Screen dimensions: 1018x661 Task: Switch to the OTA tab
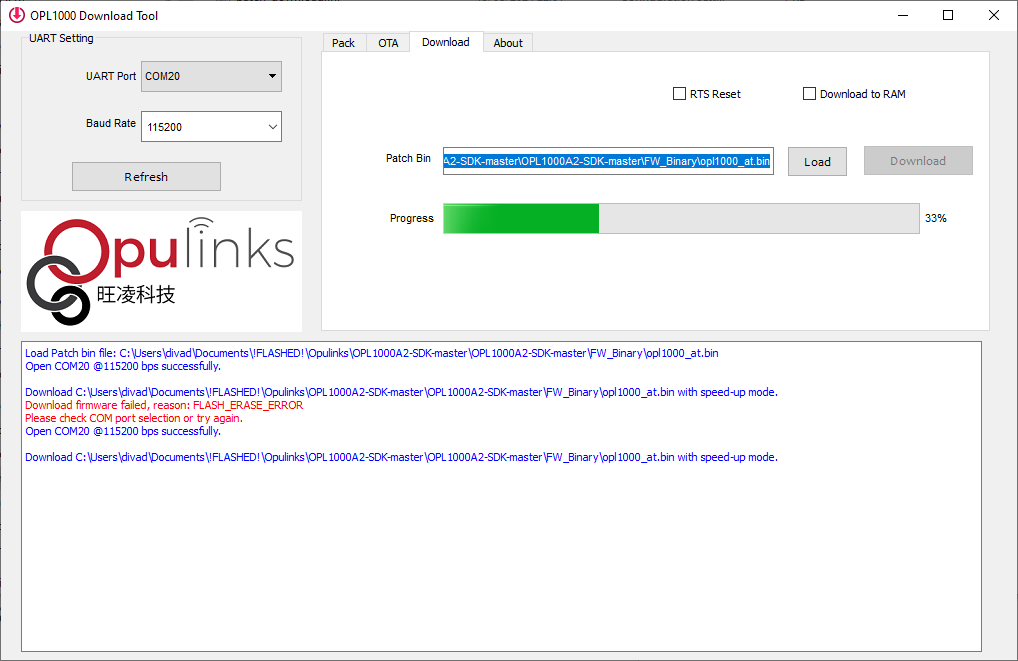click(388, 43)
